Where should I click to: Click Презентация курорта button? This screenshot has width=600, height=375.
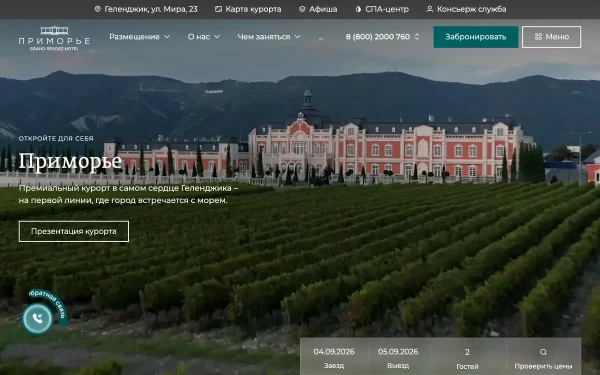click(74, 231)
